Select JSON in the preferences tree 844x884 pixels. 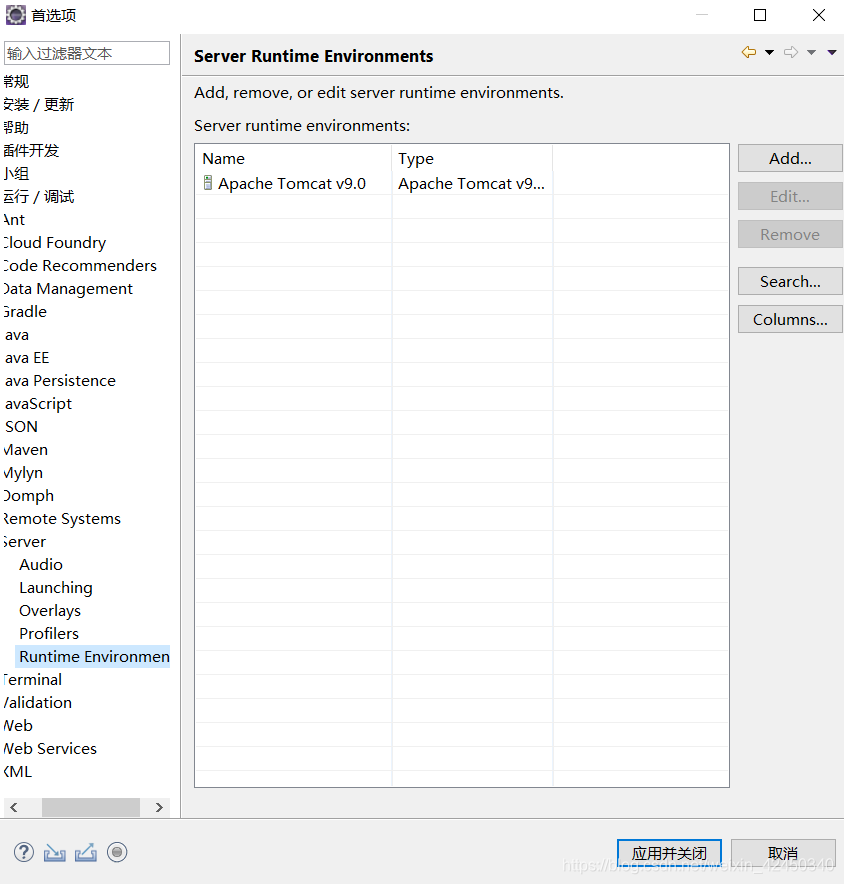click(x=21, y=427)
